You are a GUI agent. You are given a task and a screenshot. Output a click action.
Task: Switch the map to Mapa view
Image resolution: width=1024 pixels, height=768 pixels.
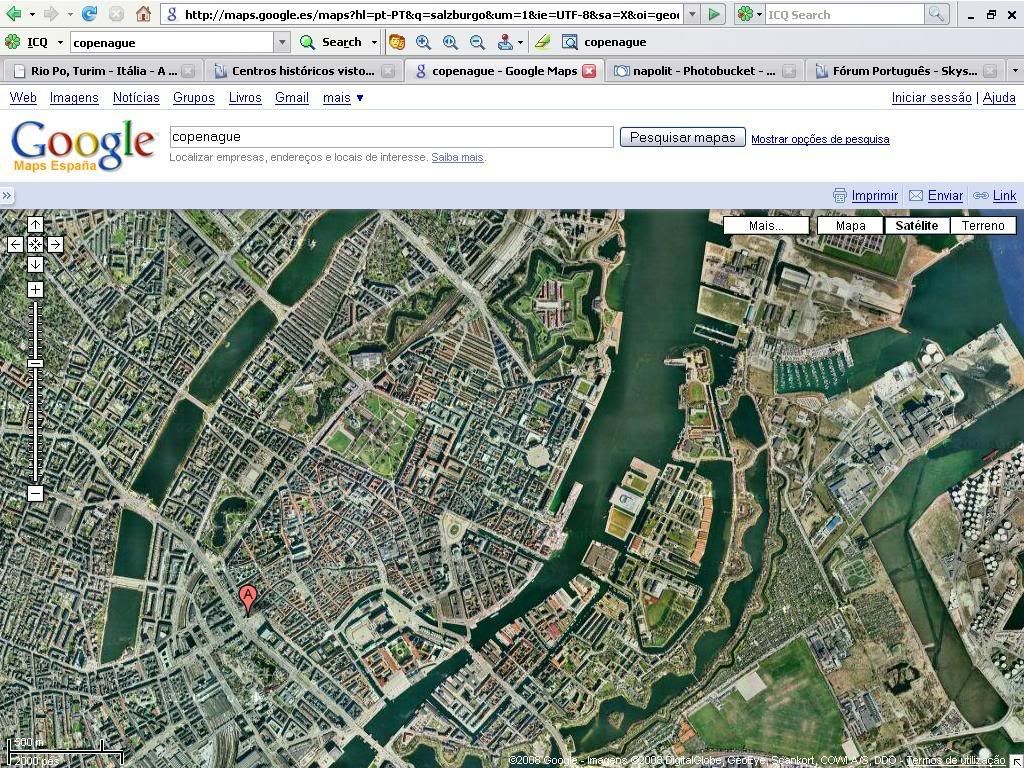point(850,226)
